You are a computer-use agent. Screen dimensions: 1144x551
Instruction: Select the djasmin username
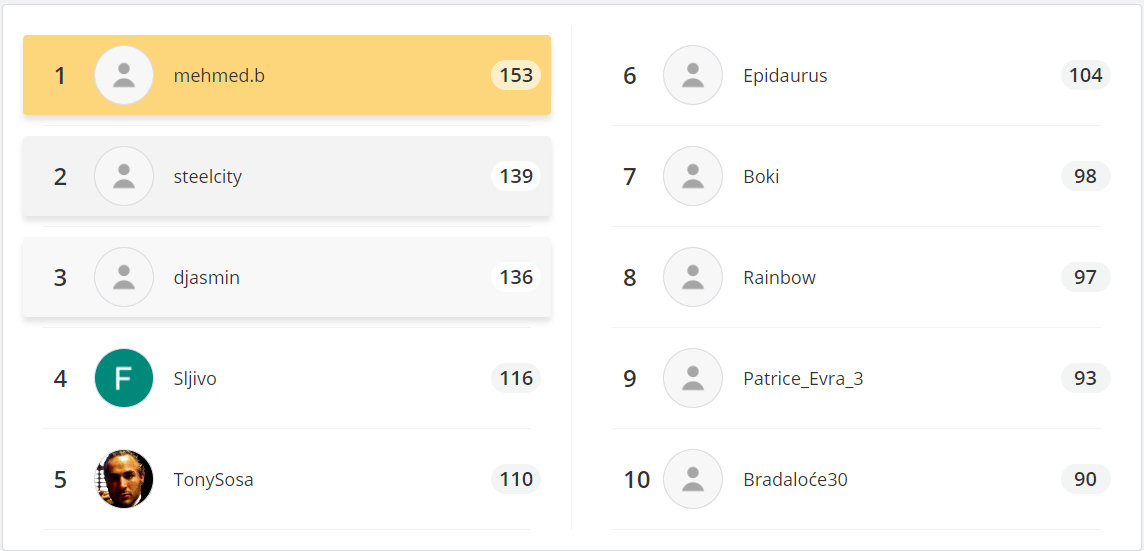[x=207, y=278]
